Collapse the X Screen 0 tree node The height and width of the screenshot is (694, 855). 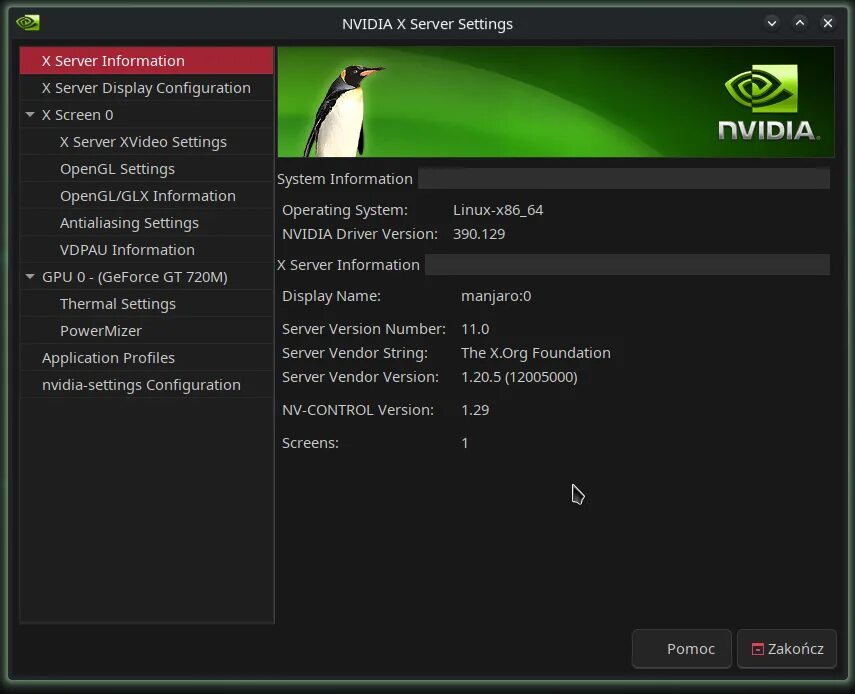click(30, 114)
